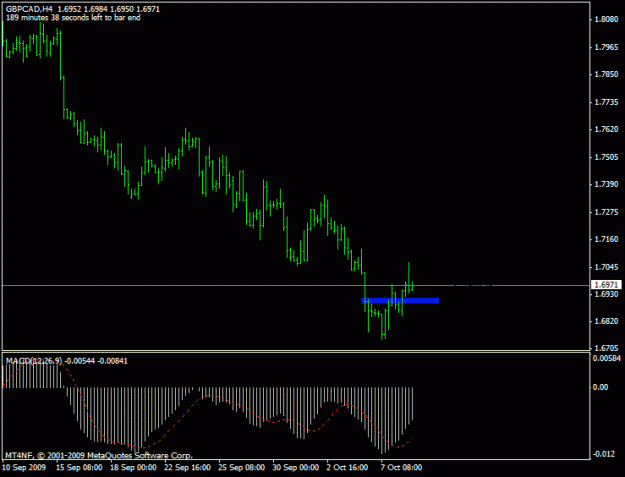
Task: Click the 0.00584 MACD scale value
Action: pos(606,358)
